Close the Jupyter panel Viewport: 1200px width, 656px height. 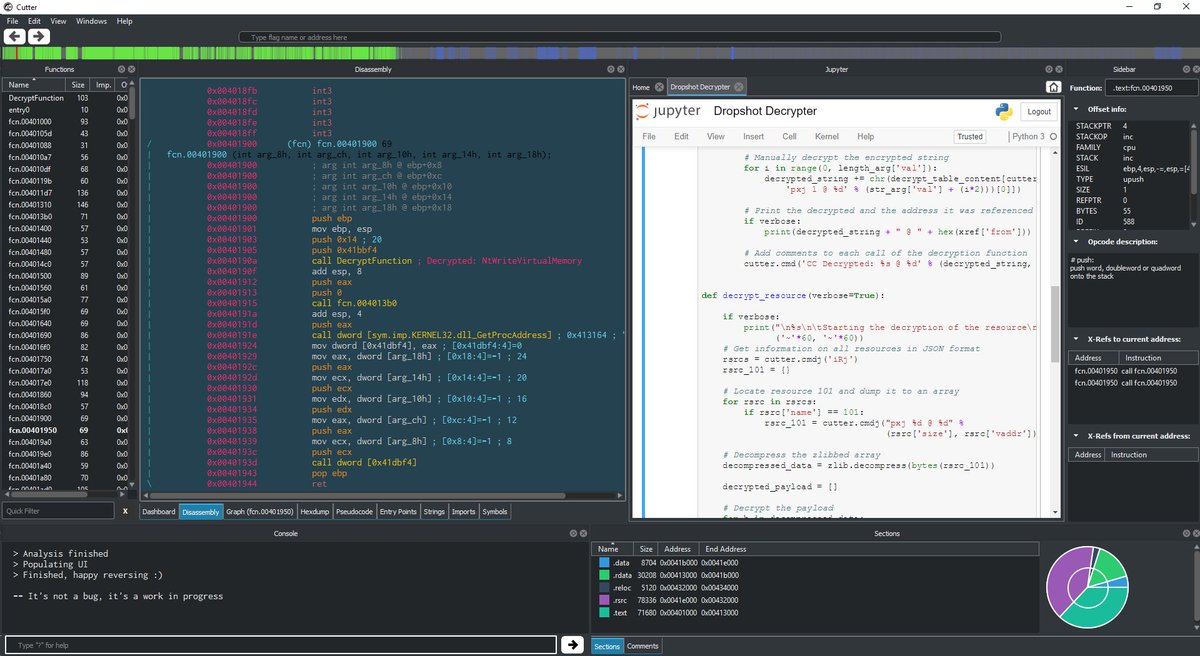click(x=1057, y=69)
